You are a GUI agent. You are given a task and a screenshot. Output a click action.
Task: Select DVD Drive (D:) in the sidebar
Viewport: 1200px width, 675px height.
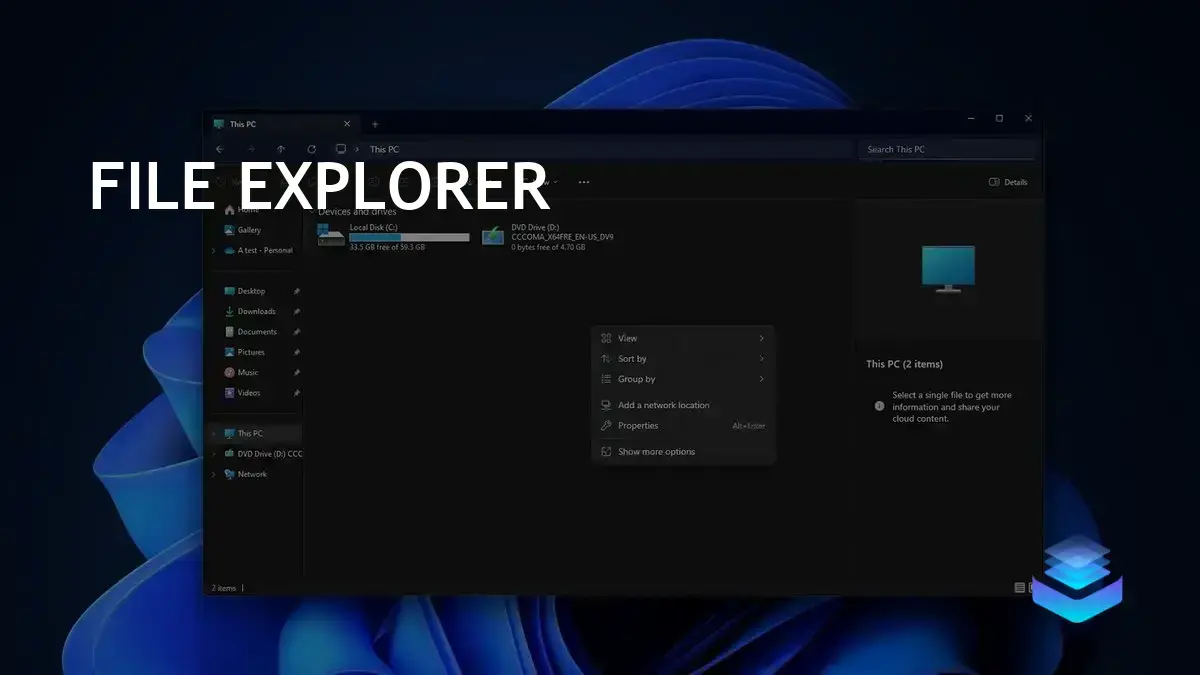point(263,454)
